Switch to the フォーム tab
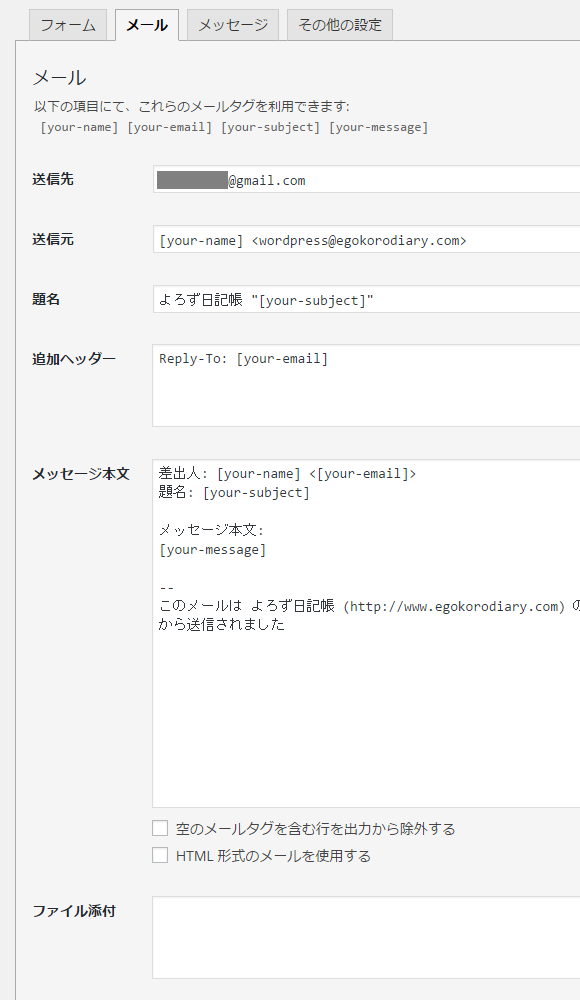The width and height of the screenshot is (580, 1000). [x=68, y=25]
